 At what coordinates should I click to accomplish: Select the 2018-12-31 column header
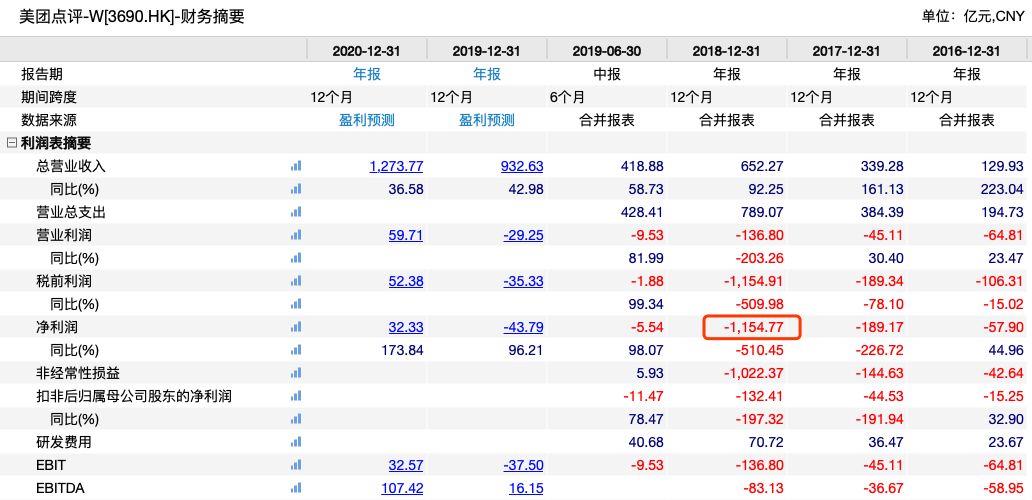coord(726,51)
